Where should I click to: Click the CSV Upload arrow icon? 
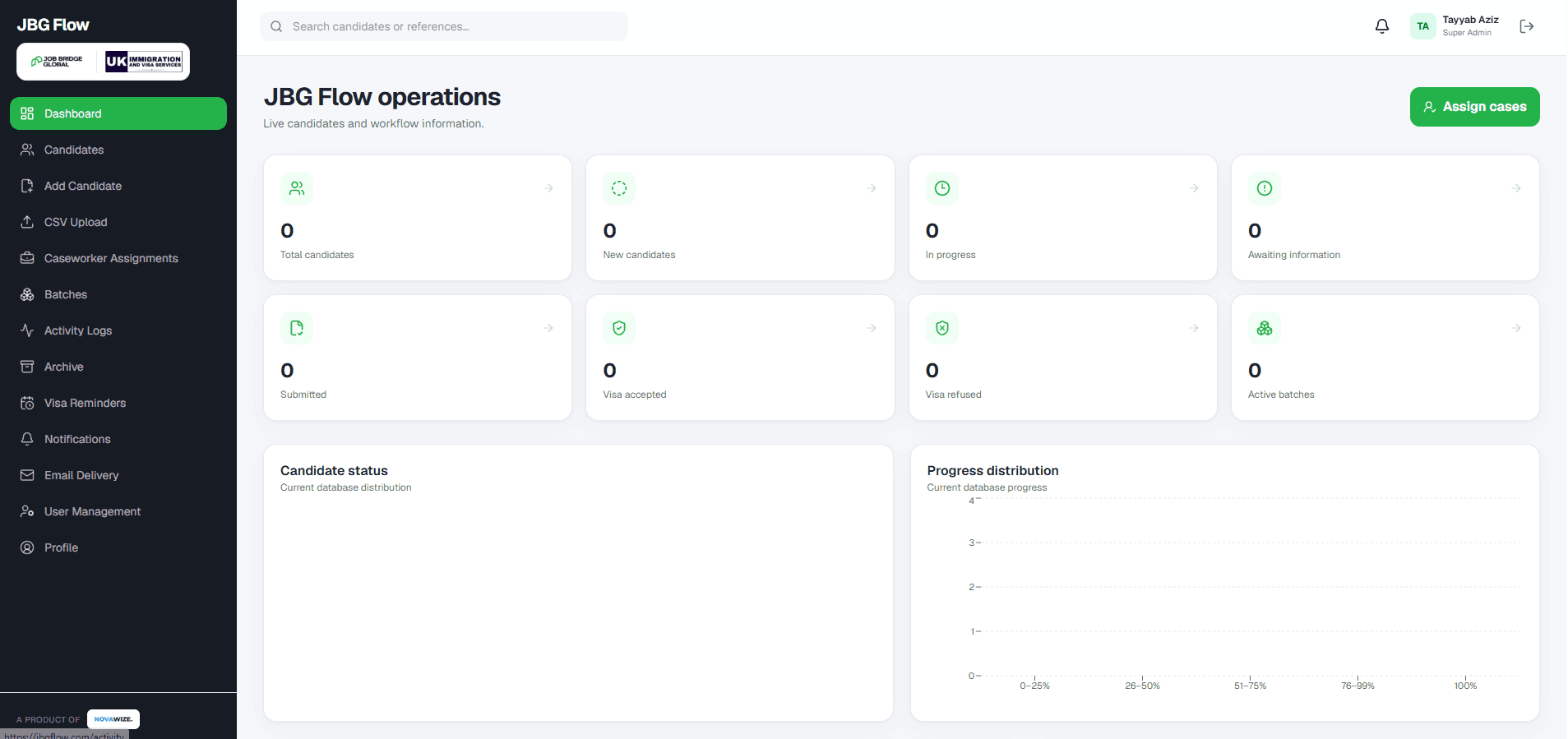point(27,222)
